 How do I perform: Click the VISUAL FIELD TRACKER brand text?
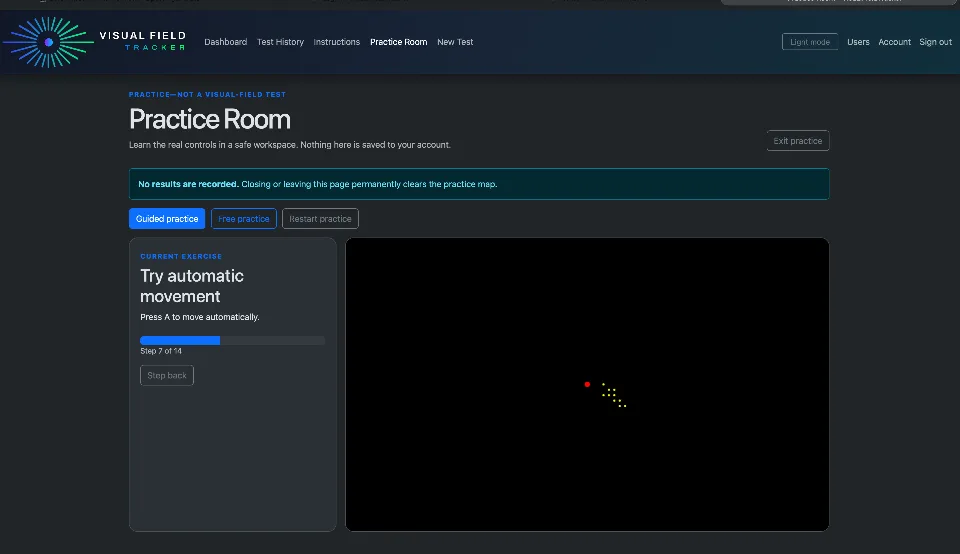pyautogui.click(x=143, y=41)
